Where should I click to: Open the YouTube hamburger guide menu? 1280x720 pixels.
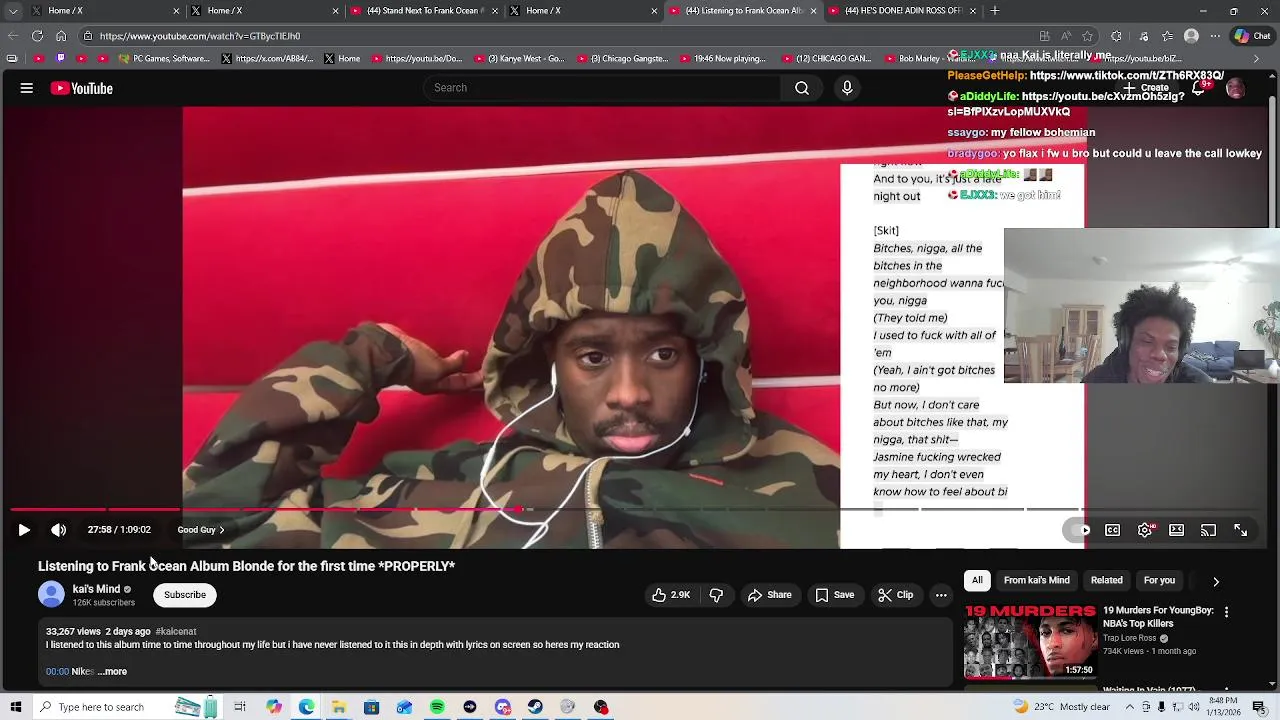click(27, 88)
